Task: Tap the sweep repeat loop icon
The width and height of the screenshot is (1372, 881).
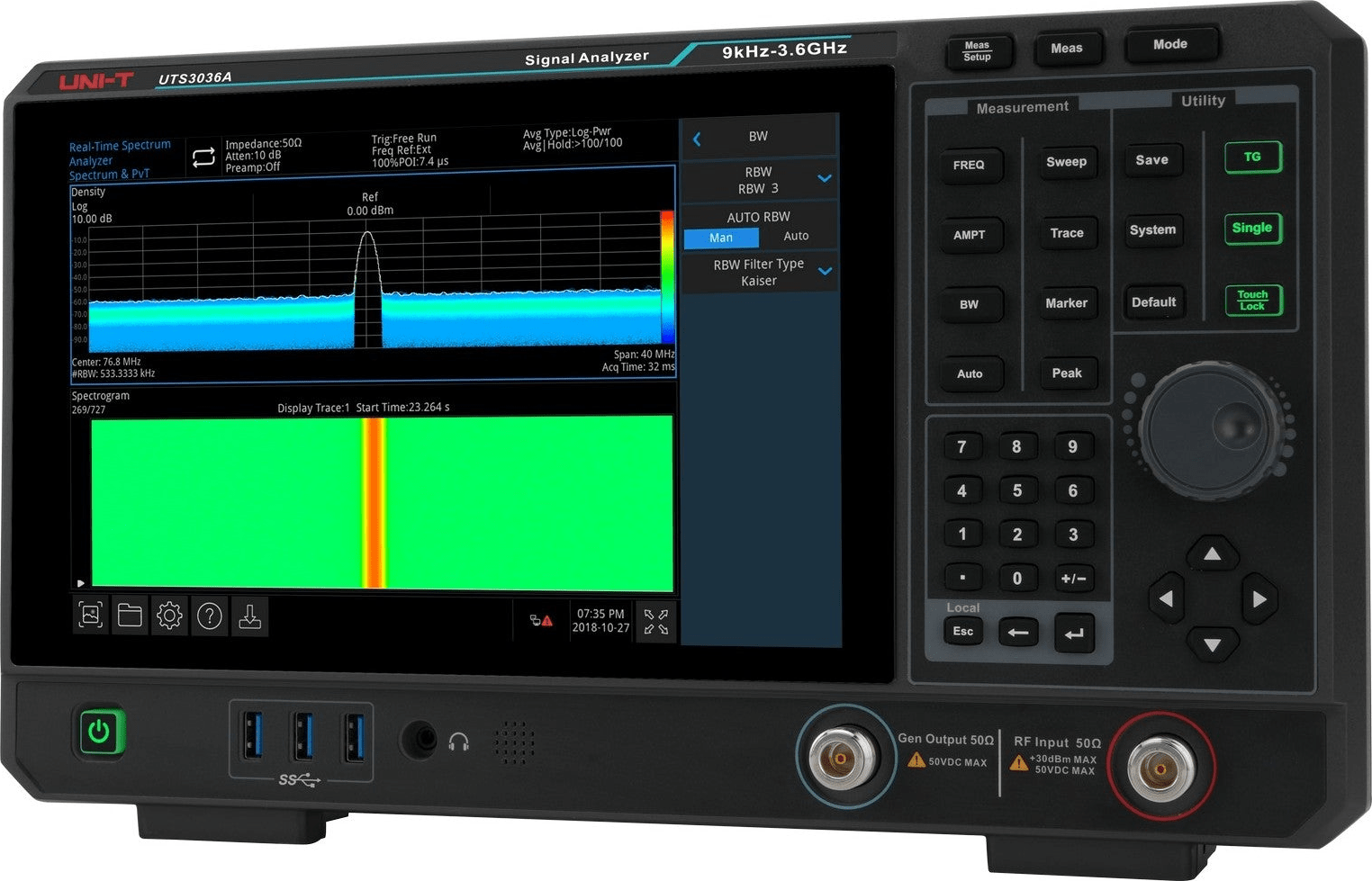Action: point(203,157)
